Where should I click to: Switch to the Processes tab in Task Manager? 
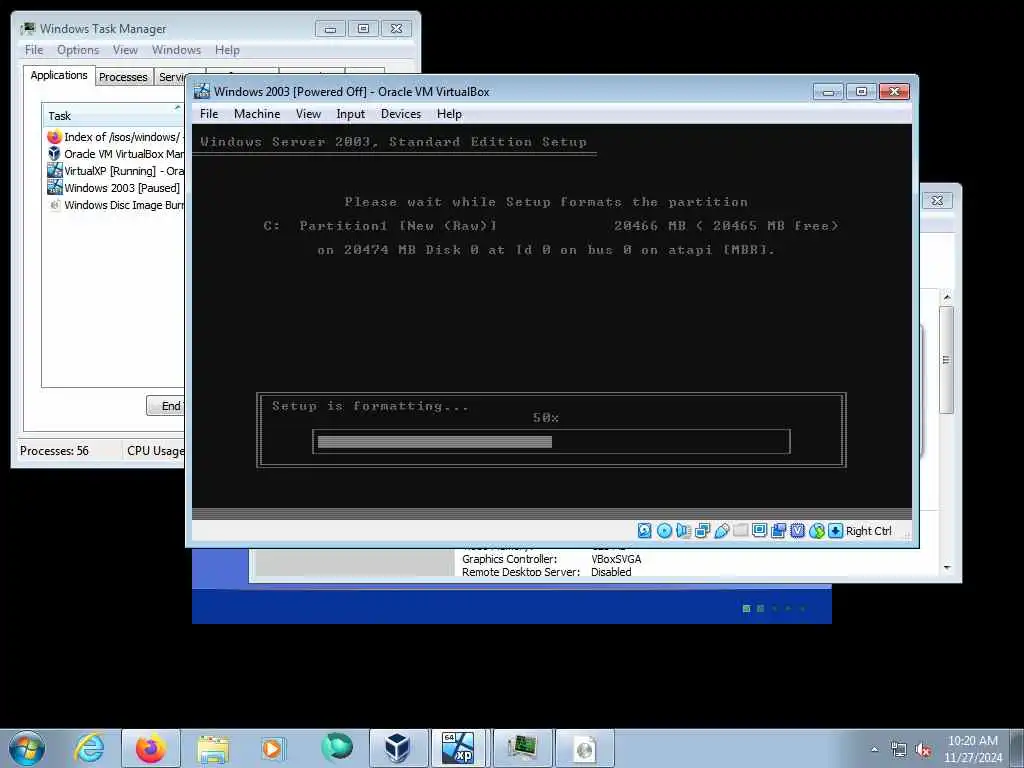coord(123,77)
